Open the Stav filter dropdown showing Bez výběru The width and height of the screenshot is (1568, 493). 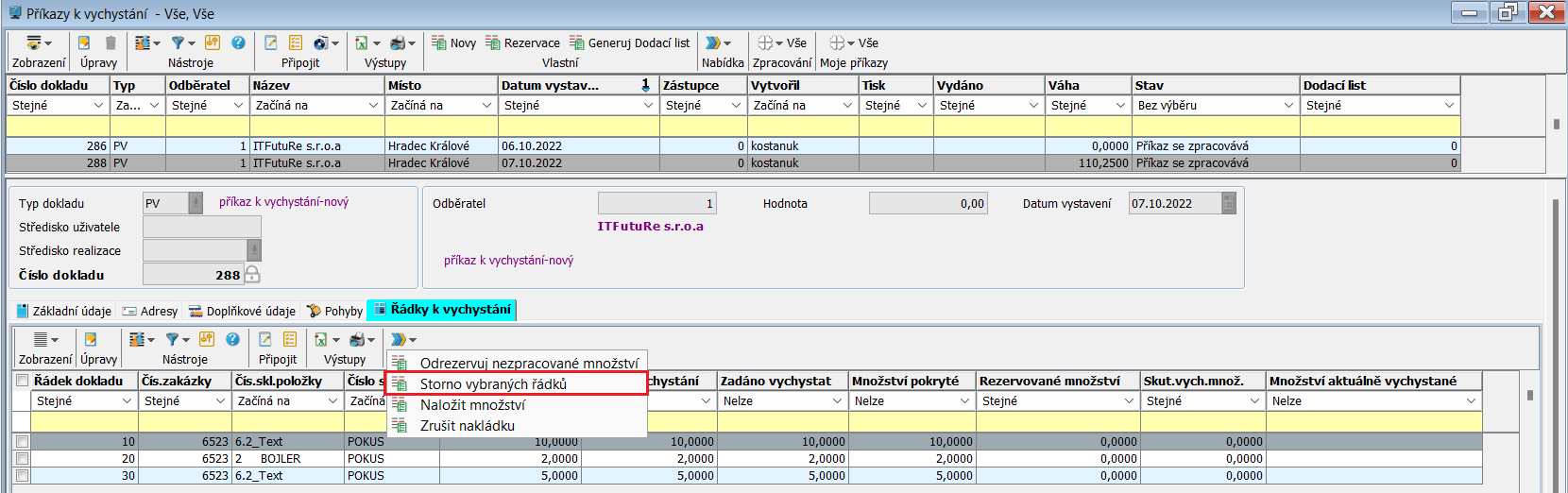(x=1288, y=106)
